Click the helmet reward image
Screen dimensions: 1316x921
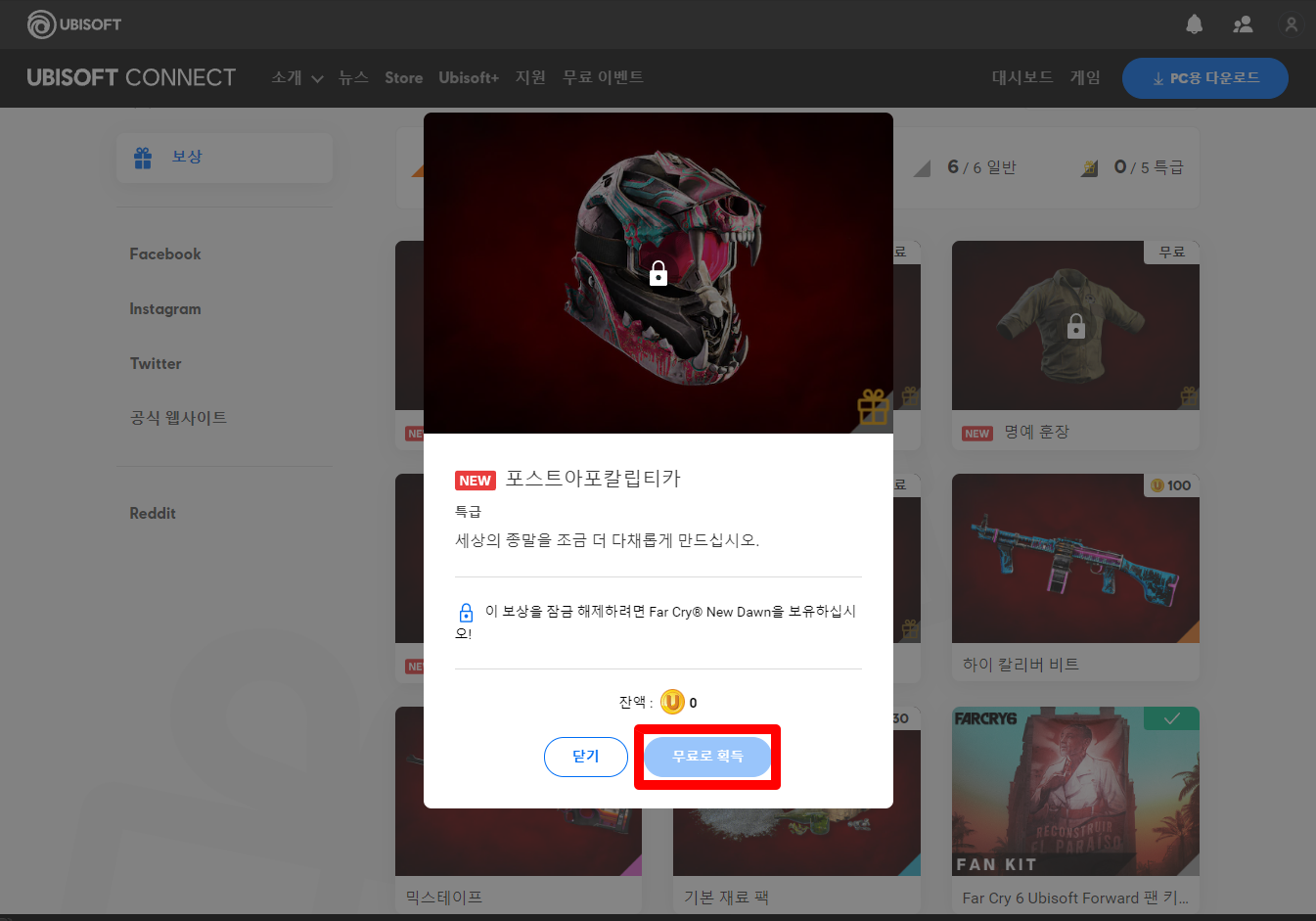pos(658,273)
